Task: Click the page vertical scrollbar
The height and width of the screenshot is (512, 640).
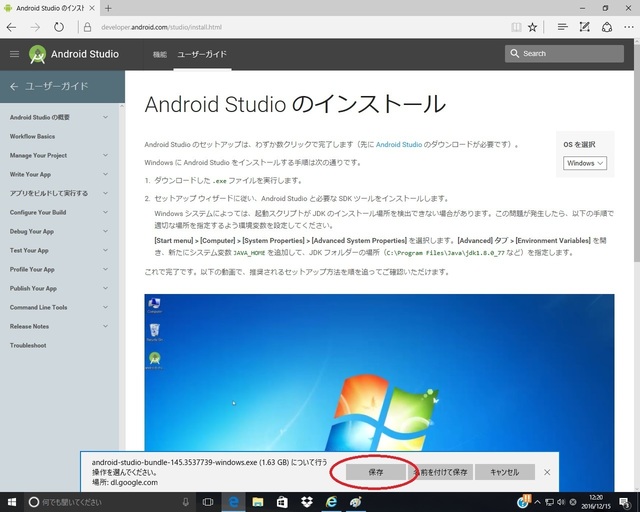Action: [637, 151]
